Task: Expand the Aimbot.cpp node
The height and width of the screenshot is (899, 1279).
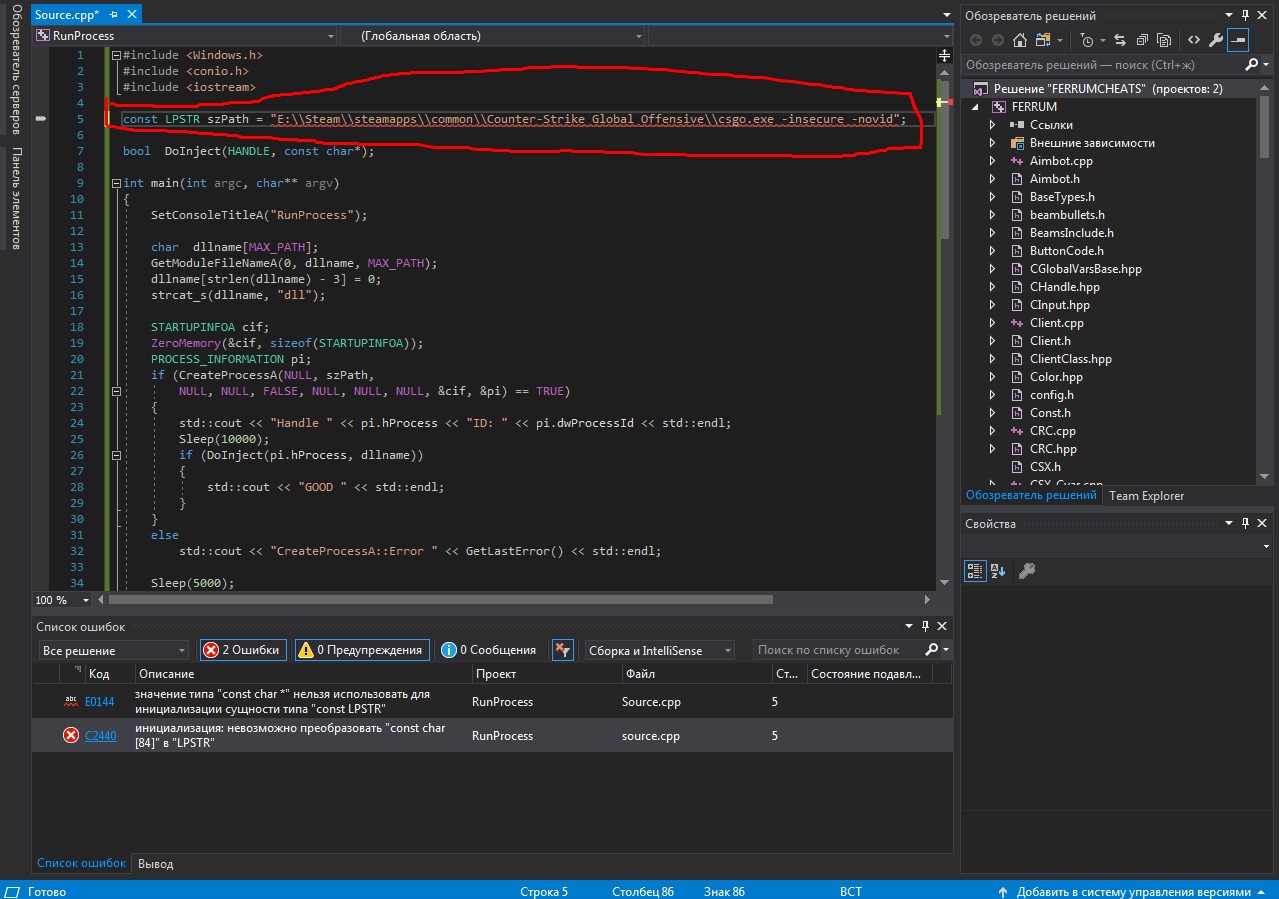Action: (992, 161)
